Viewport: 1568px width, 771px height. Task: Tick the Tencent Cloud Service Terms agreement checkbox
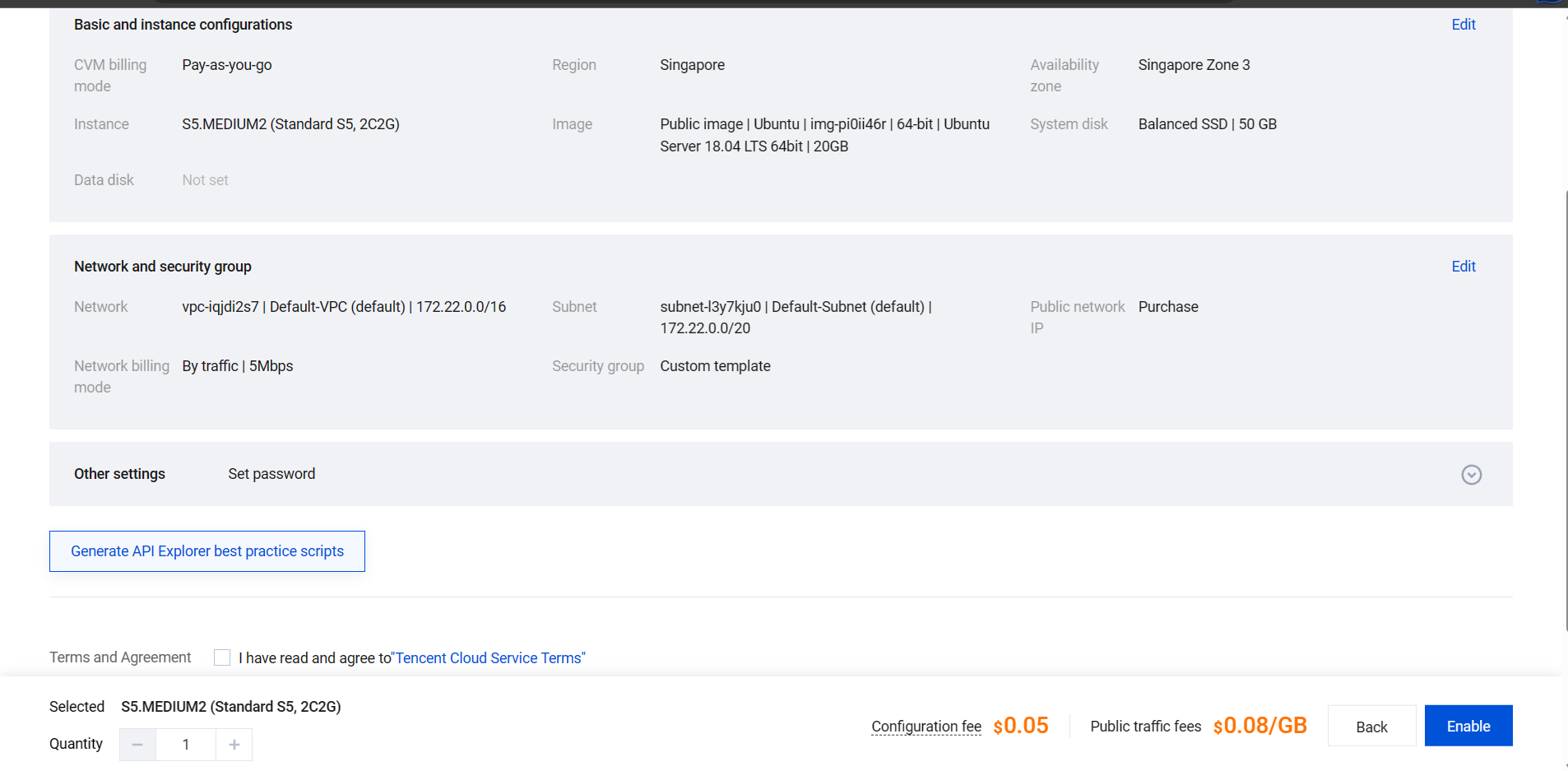coord(222,657)
